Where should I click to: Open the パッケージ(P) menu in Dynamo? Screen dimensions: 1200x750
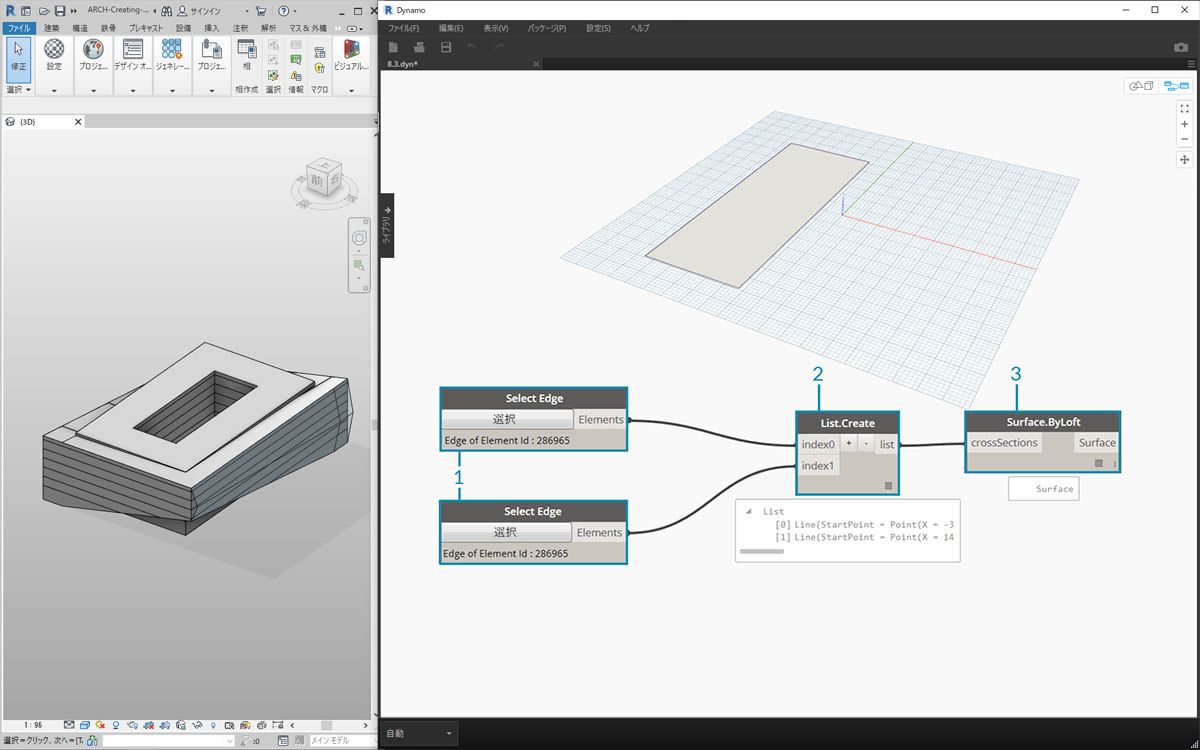click(546, 28)
